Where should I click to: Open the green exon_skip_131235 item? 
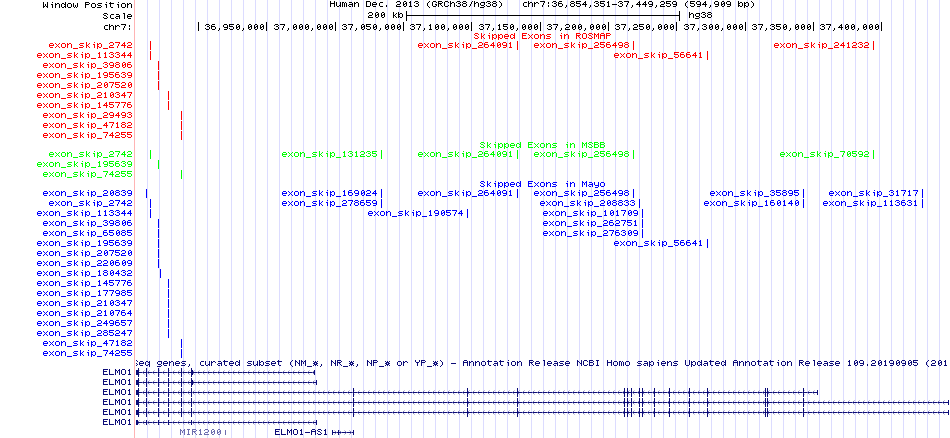pyautogui.click(x=329, y=154)
